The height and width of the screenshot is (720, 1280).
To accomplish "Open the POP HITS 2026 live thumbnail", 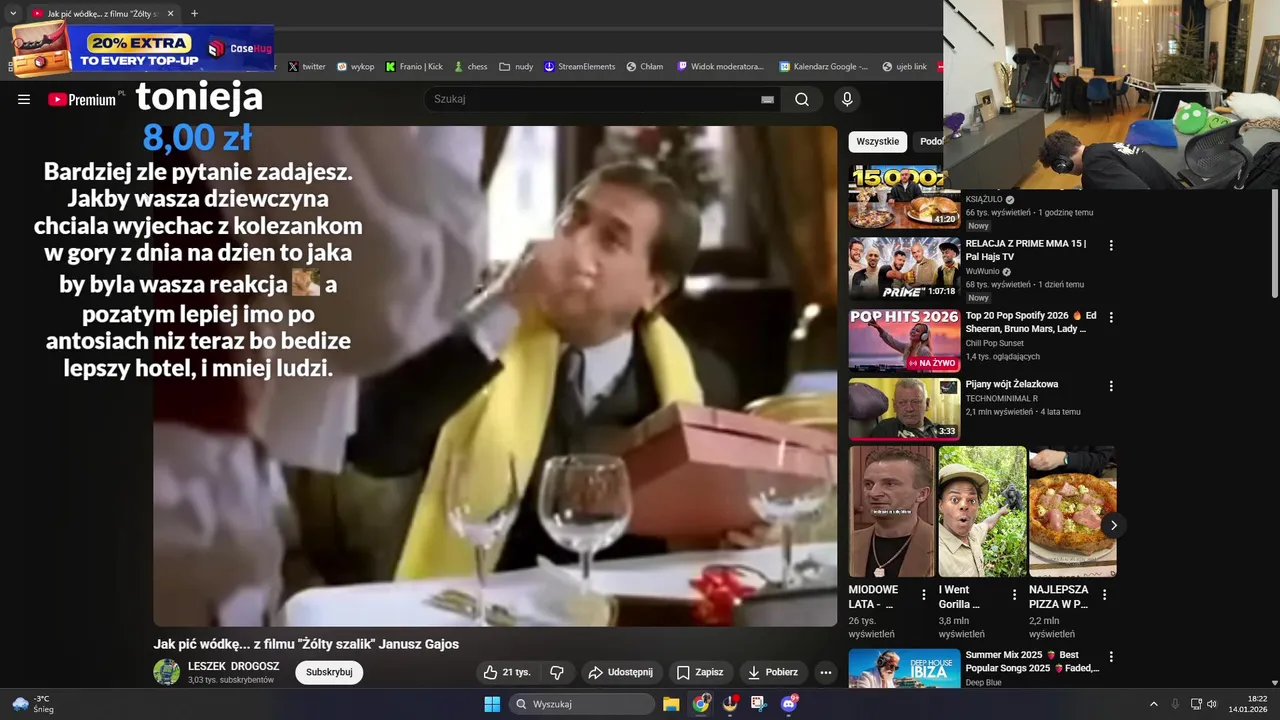I will point(904,340).
